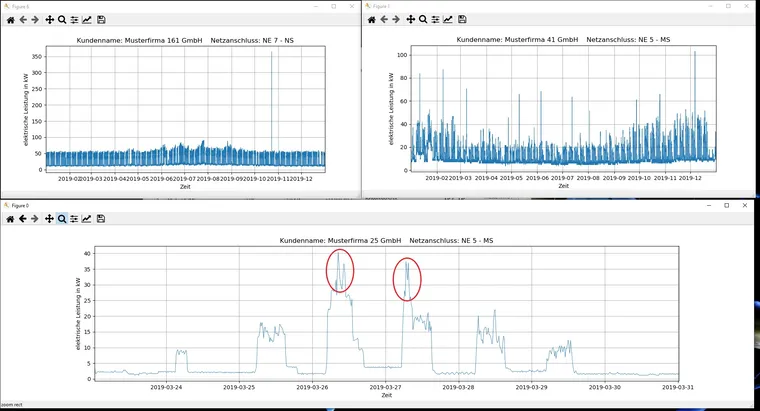Viewport: 760px width, 411px height.
Task: Click Home icon in Musterfirma 25 figure toolbar
Action: click(10, 218)
